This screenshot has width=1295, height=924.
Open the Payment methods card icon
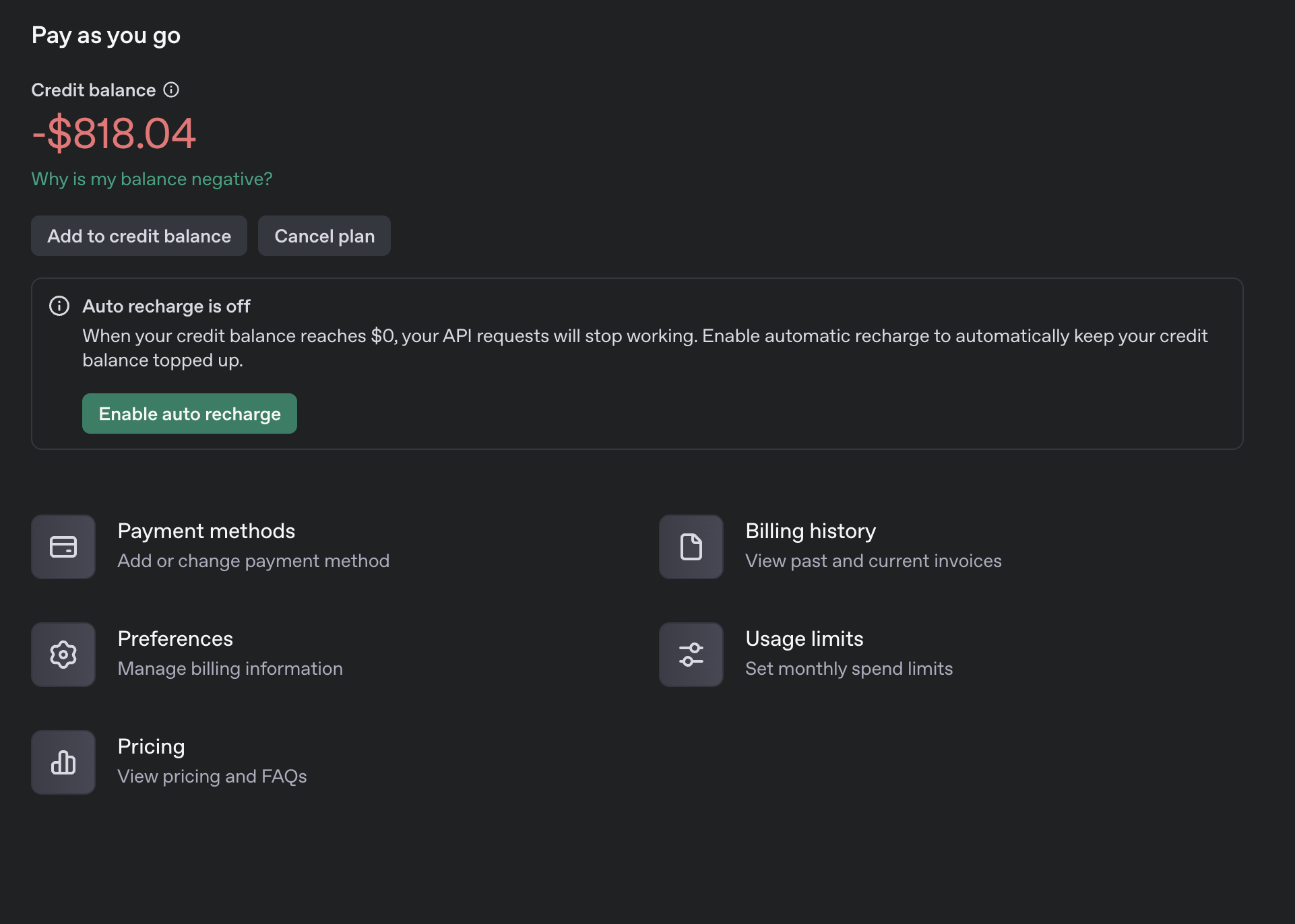click(63, 547)
